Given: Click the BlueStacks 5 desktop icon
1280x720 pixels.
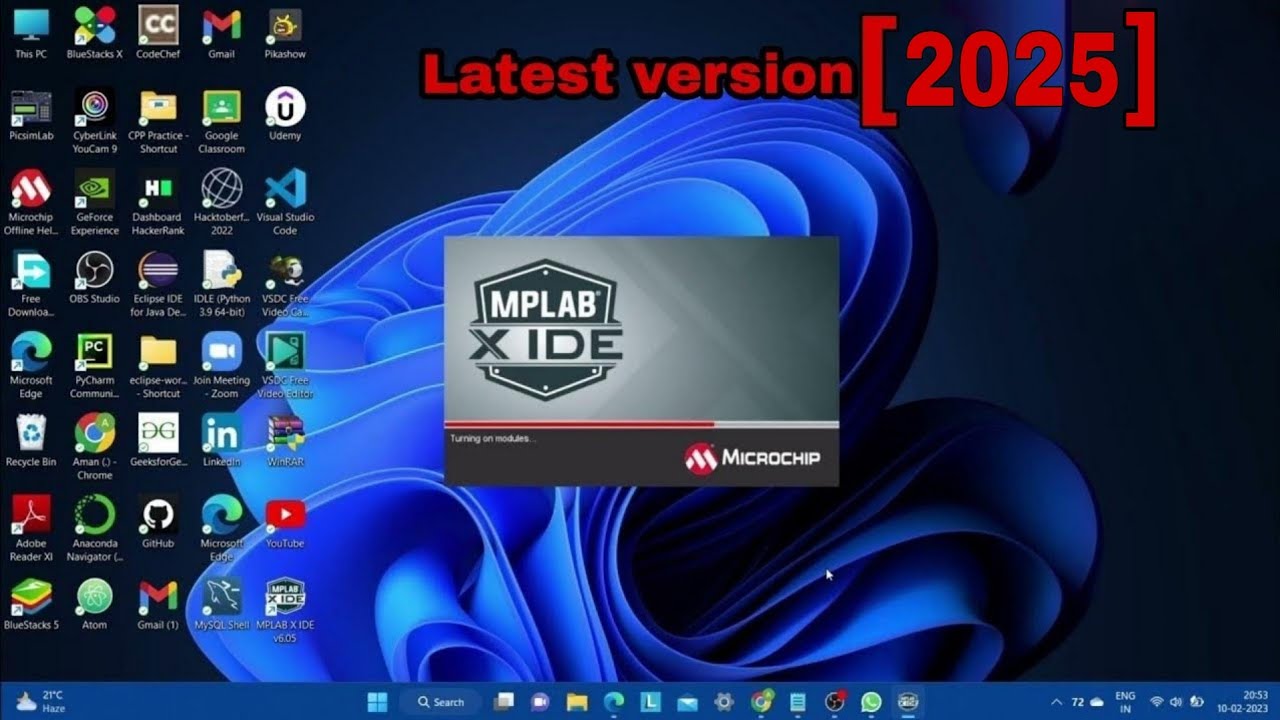Looking at the screenshot, I should pos(31,604).
